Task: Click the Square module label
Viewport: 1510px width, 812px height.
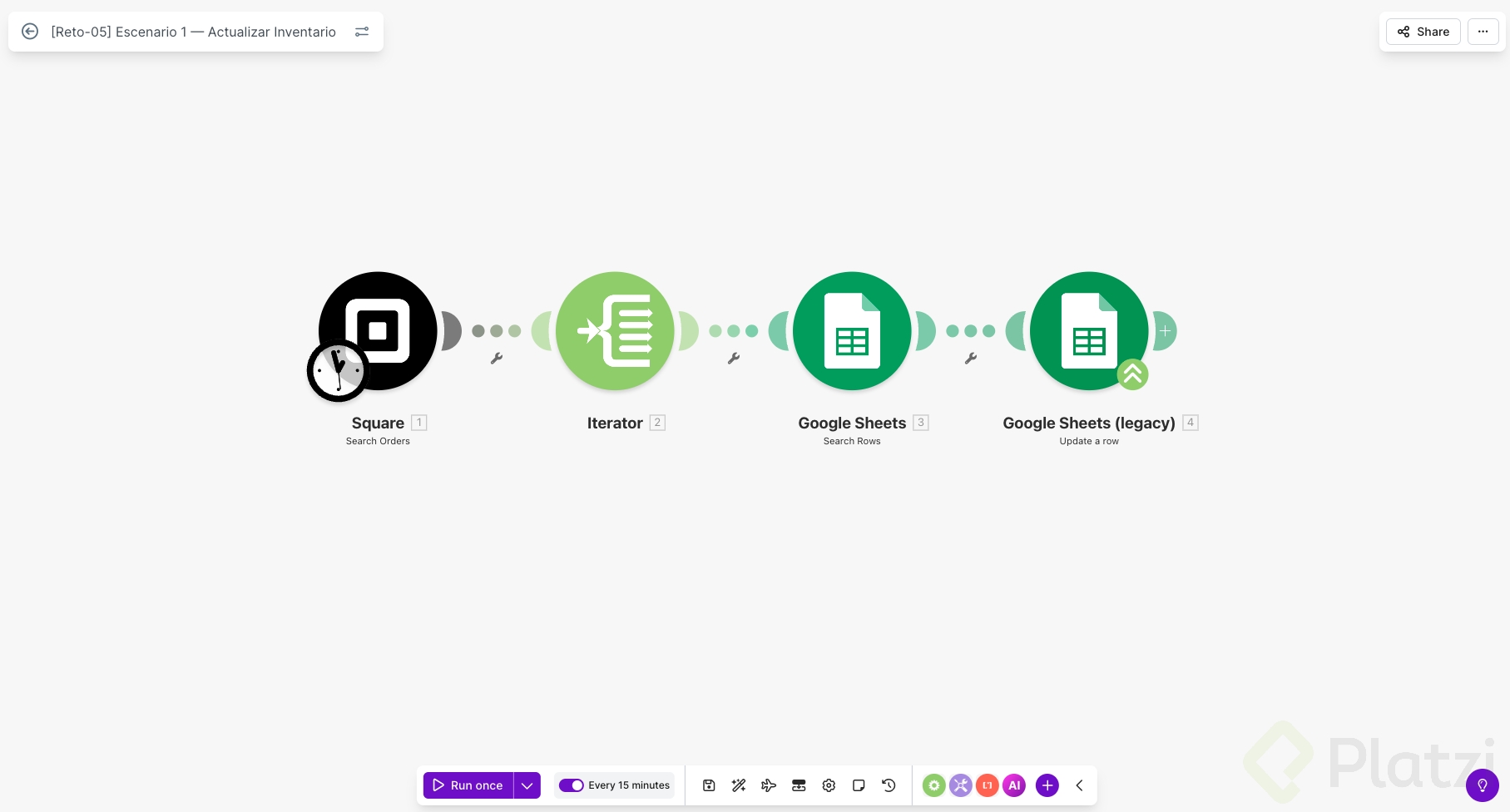Action: click(378, 423)
